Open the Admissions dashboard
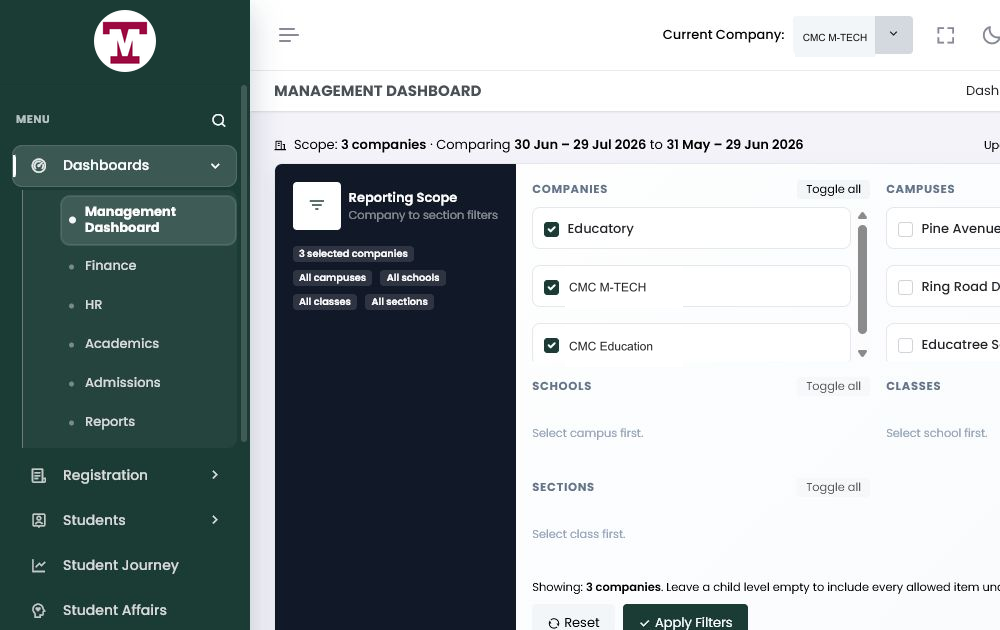Screen dimensions: 1000x630 point(122,383)
